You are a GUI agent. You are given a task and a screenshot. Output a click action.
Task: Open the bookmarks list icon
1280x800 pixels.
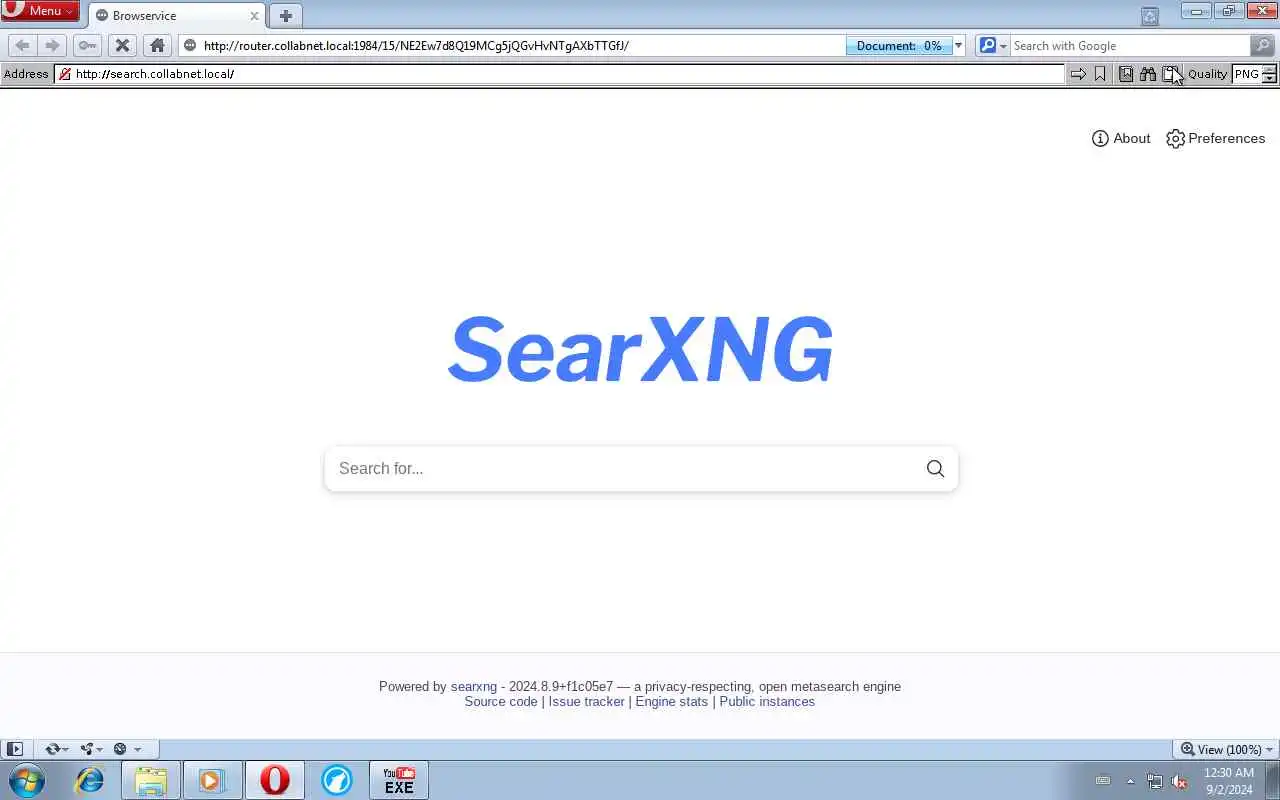(x=1126, y=74)
